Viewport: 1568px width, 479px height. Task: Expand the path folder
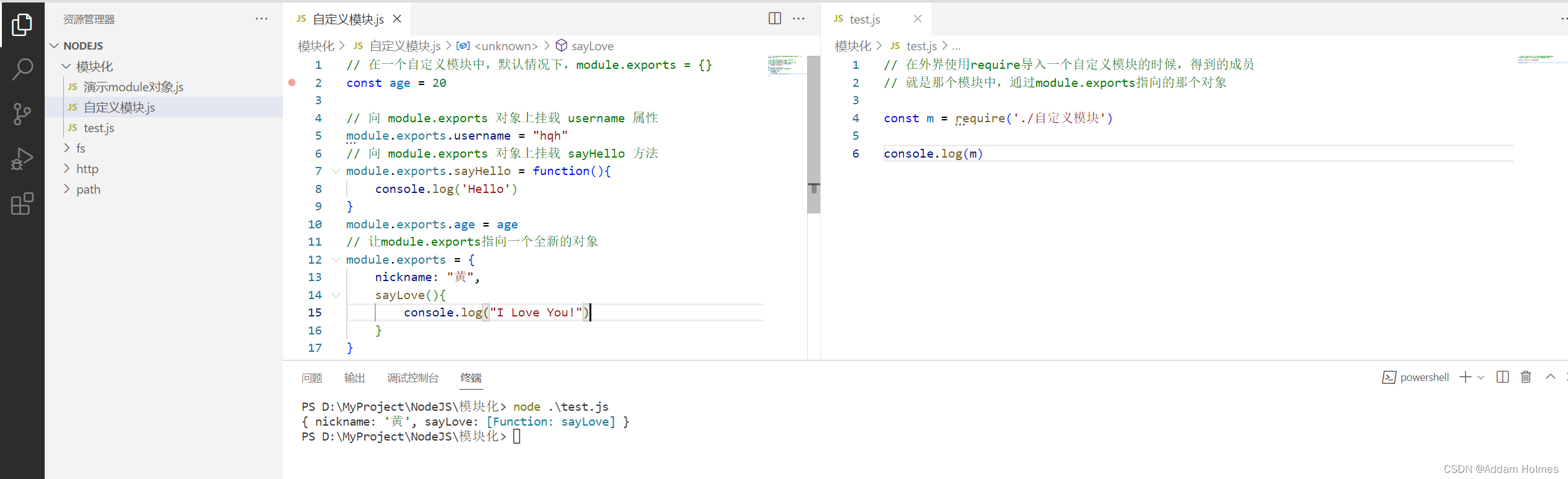(x=66, y=189)
